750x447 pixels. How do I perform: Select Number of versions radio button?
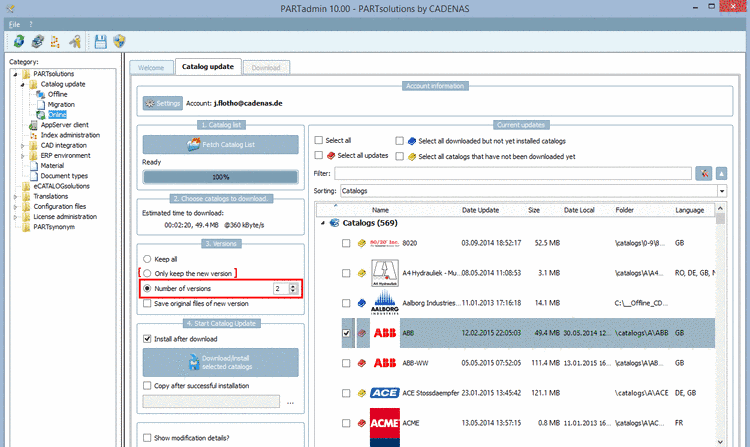(x=147, y=288)
